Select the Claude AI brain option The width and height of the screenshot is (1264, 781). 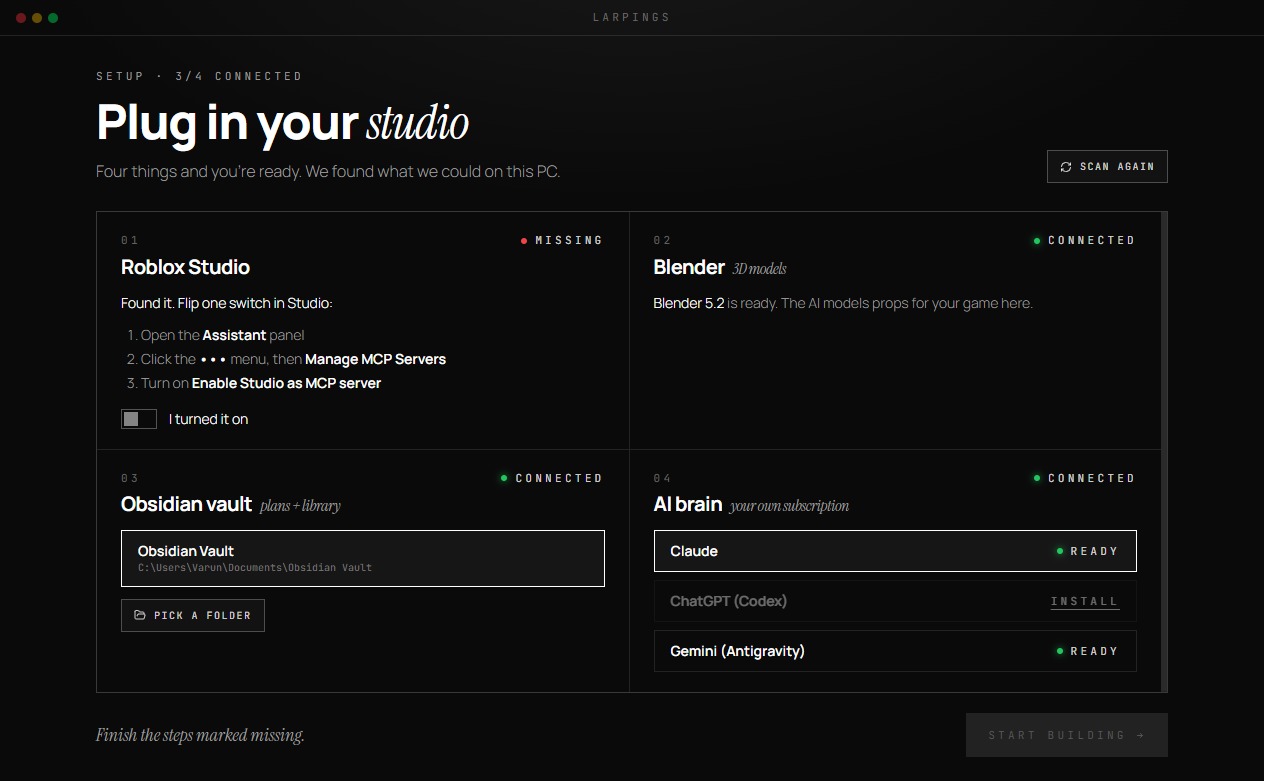coord(895,551)
